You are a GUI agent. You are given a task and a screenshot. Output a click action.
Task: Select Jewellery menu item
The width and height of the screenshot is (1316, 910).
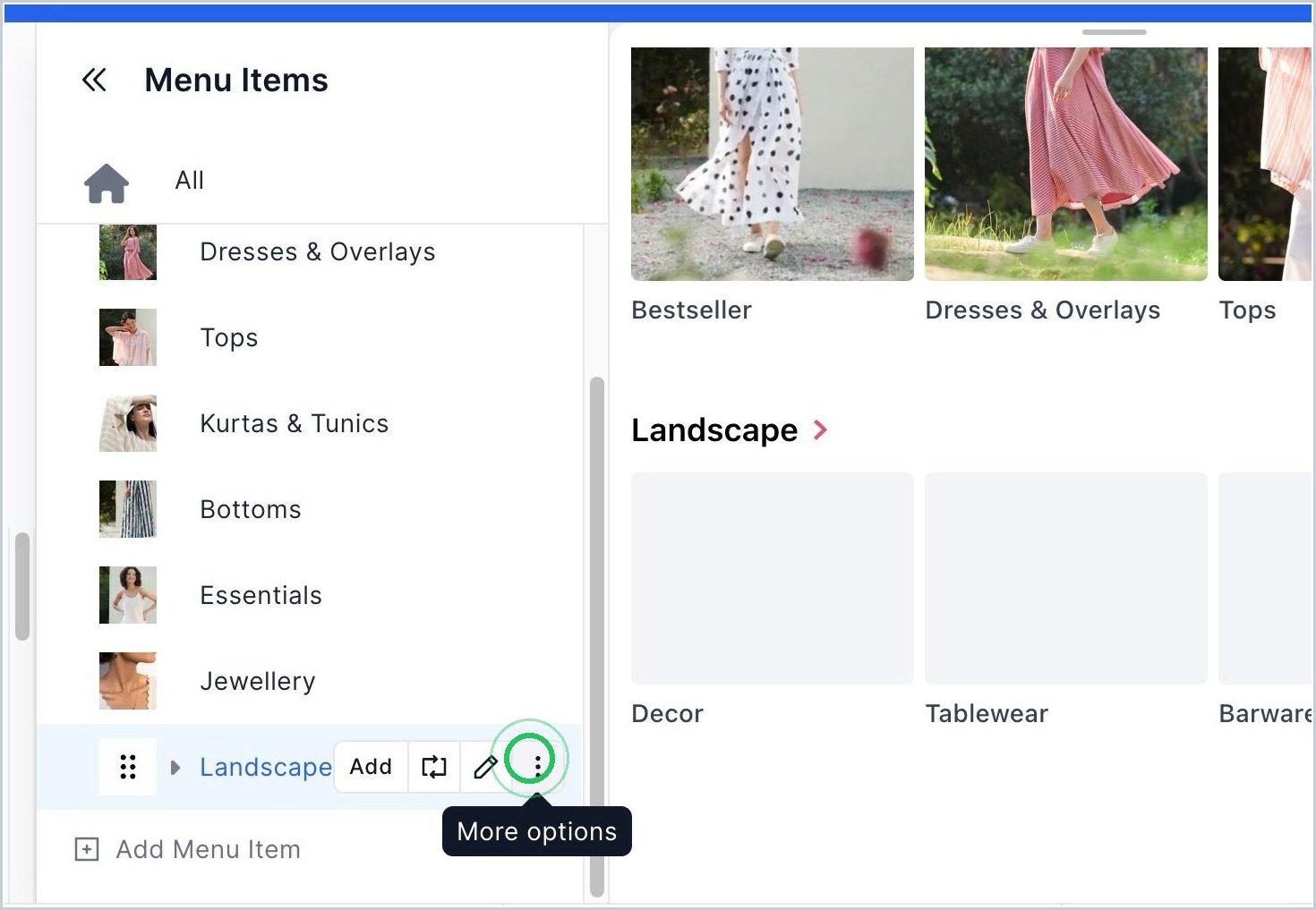point(258,681)
